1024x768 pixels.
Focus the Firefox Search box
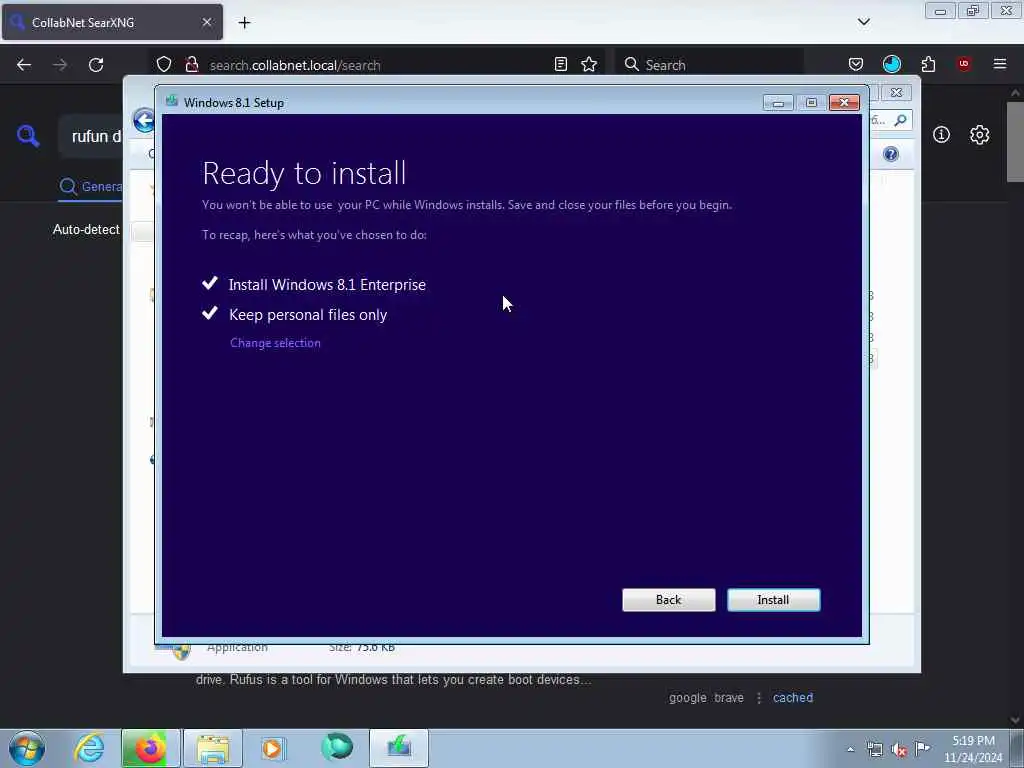point(710,65)
